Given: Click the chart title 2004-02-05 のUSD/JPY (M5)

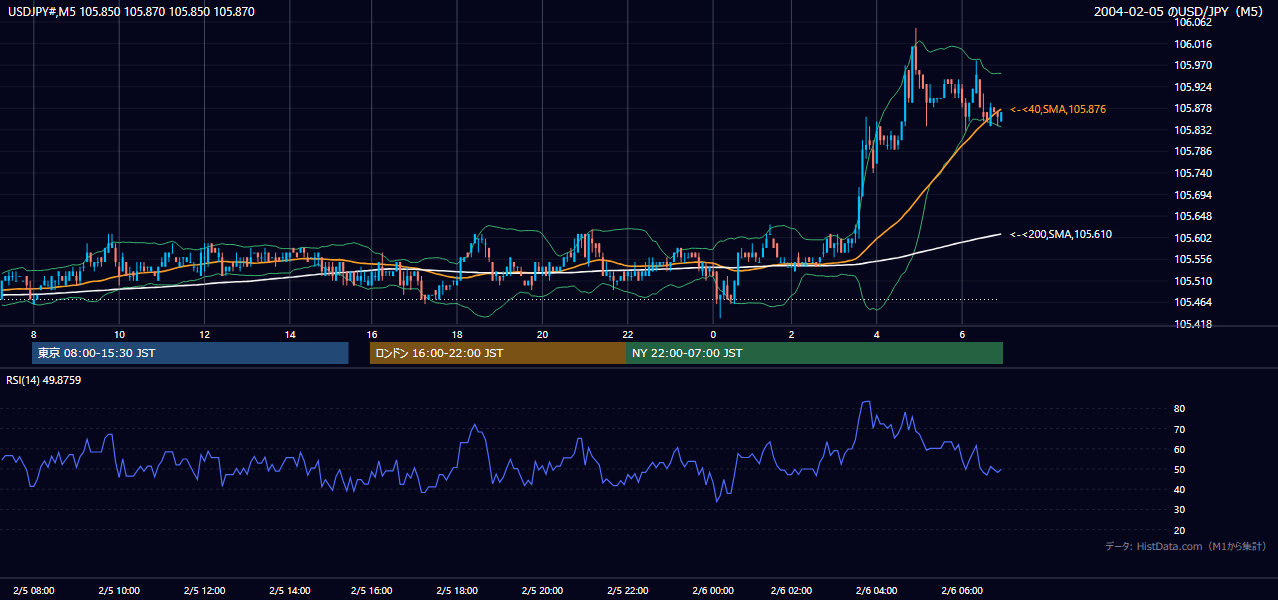Looking at the screenshot, I should [x=1180, y=12].
